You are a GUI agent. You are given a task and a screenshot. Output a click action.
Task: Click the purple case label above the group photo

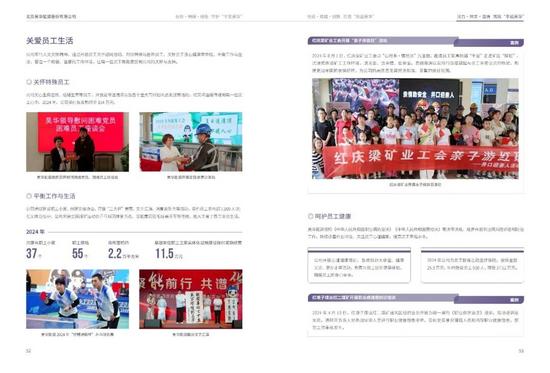(x=514, y=42)
